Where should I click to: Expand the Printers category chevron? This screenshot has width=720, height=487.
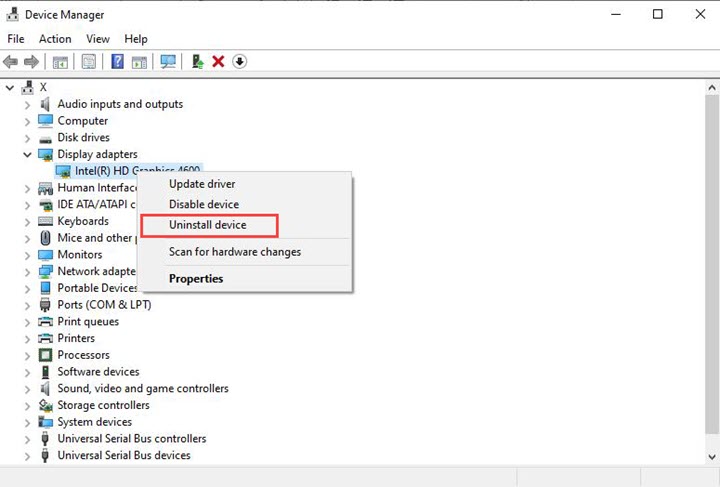27,339
